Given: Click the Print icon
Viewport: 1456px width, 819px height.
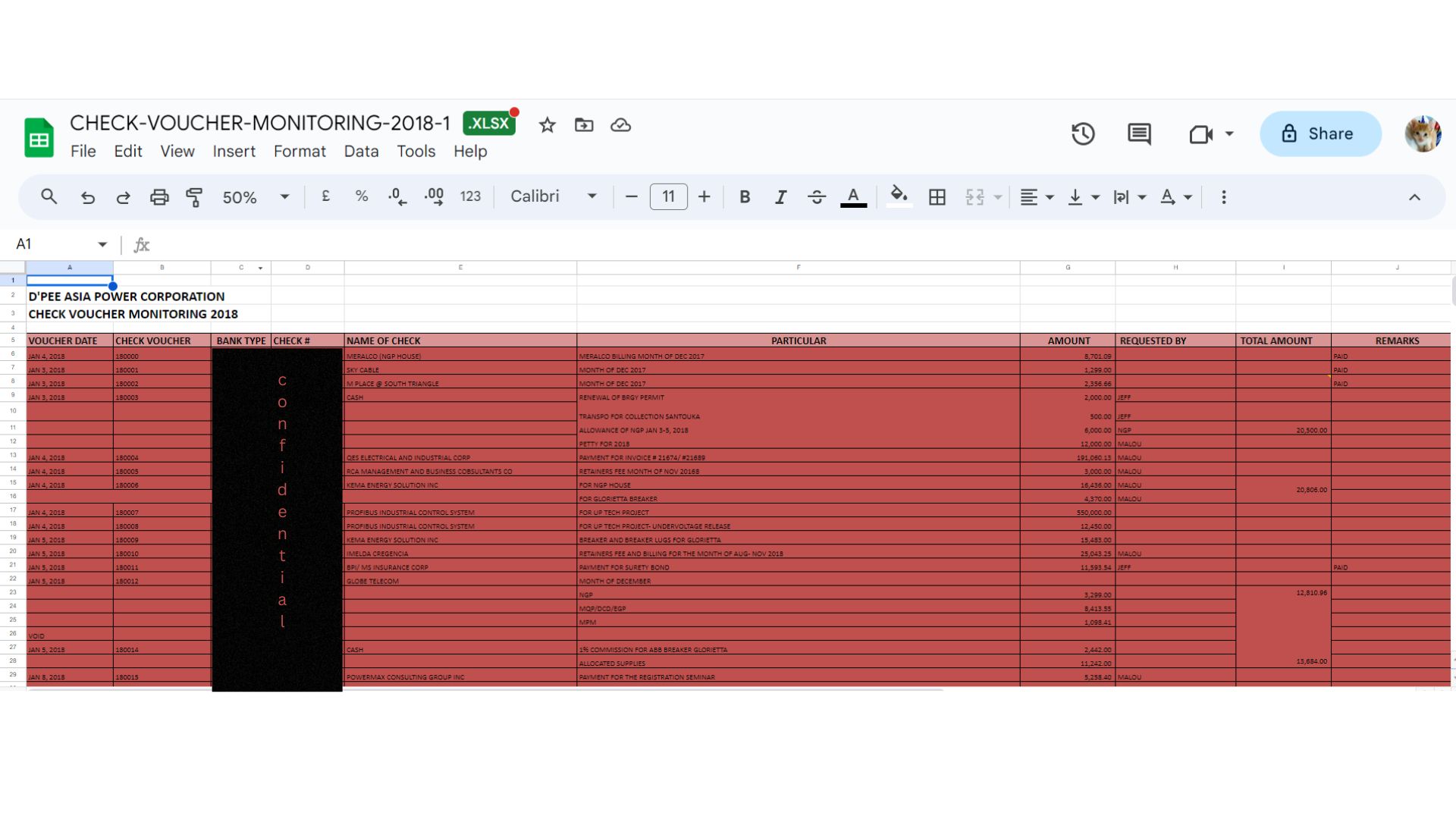Looking at the screenshot, I should click(x=159, y=197).
